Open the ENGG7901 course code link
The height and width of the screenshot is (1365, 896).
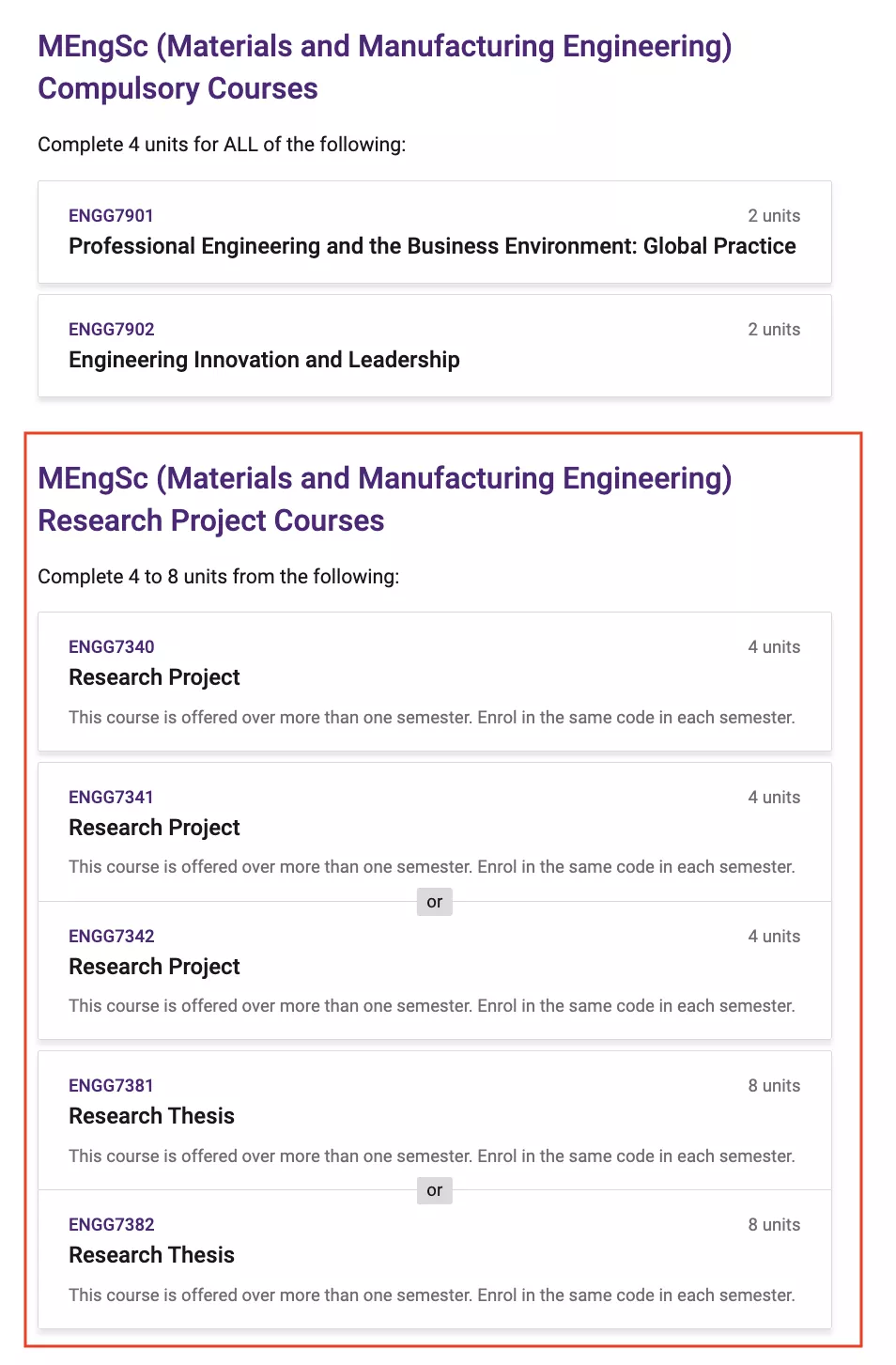[111, 216]
